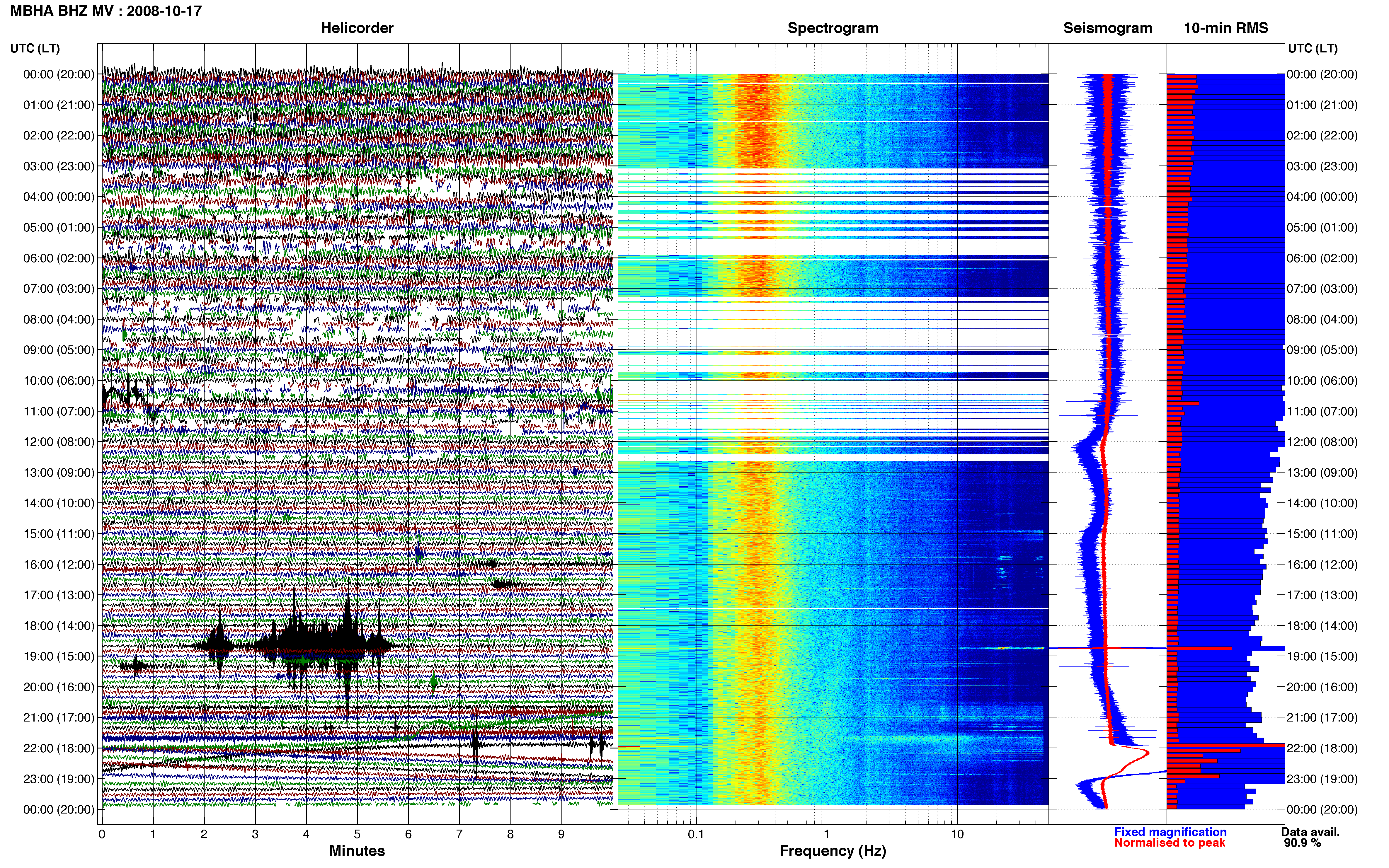
Task: Click the '10-min RMS' panel heading
Action: (1226, 28)
